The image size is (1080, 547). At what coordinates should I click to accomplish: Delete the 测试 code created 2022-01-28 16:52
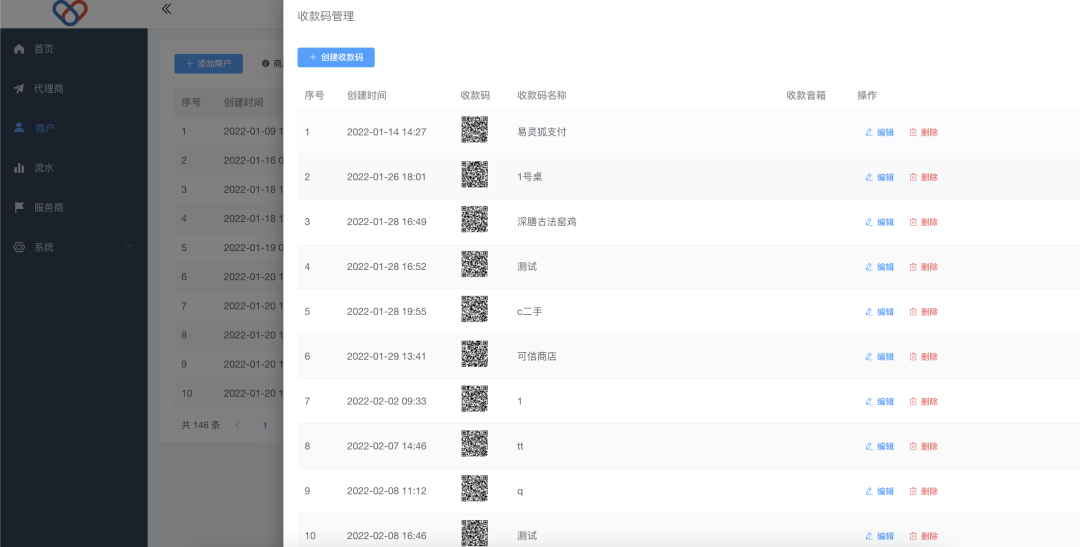click(x=924, y=267)
